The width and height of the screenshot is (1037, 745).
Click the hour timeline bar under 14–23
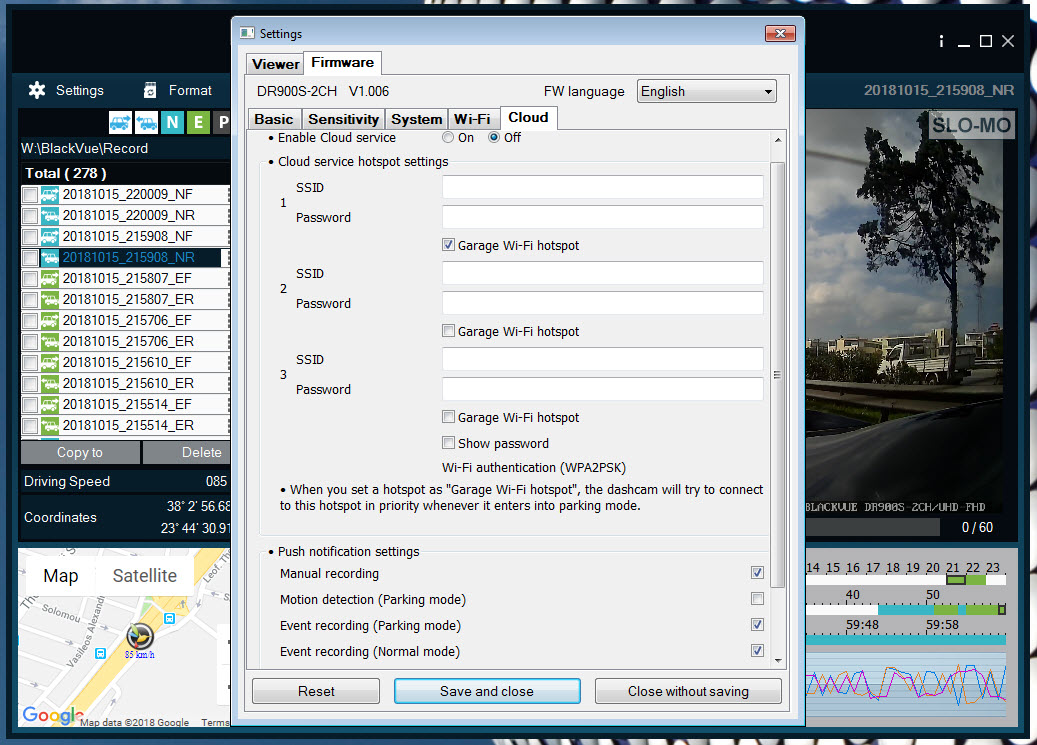coord(905,580)
